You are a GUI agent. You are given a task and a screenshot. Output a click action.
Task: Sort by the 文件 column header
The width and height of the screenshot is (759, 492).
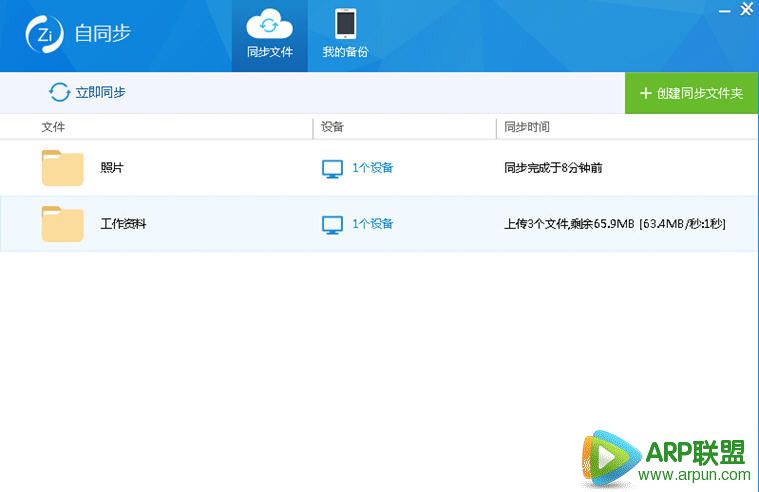(x=53, y=127)
